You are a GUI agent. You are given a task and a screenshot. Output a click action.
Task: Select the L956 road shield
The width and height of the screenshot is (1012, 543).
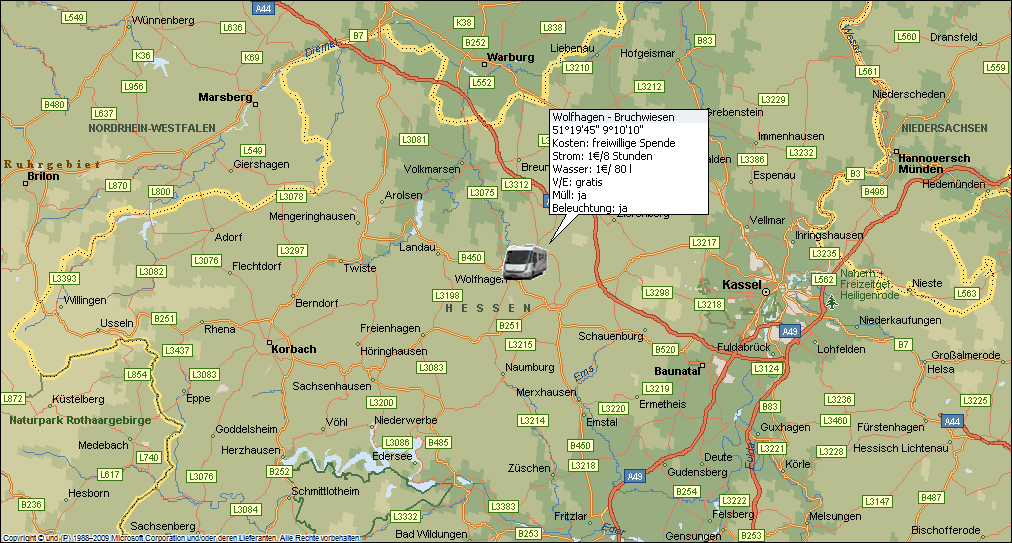coord(134,87)
